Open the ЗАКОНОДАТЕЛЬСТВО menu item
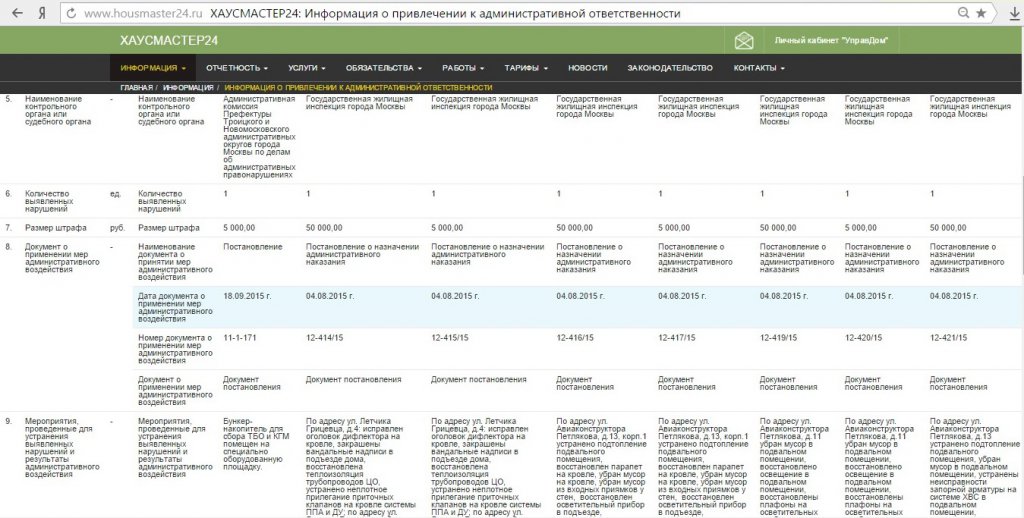The image size is (1024, 518). (x=670, y=68)
